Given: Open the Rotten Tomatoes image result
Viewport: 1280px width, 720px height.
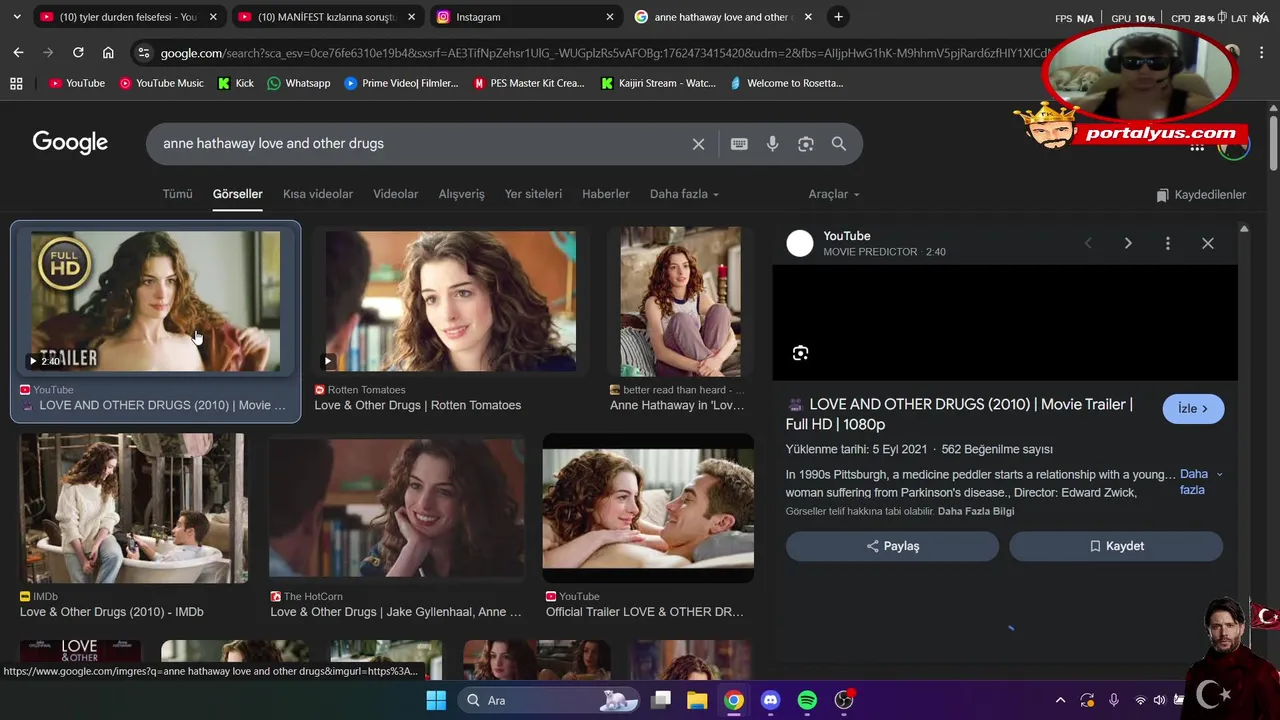Looking at the screenshot, I should click(x=451, y=301).
